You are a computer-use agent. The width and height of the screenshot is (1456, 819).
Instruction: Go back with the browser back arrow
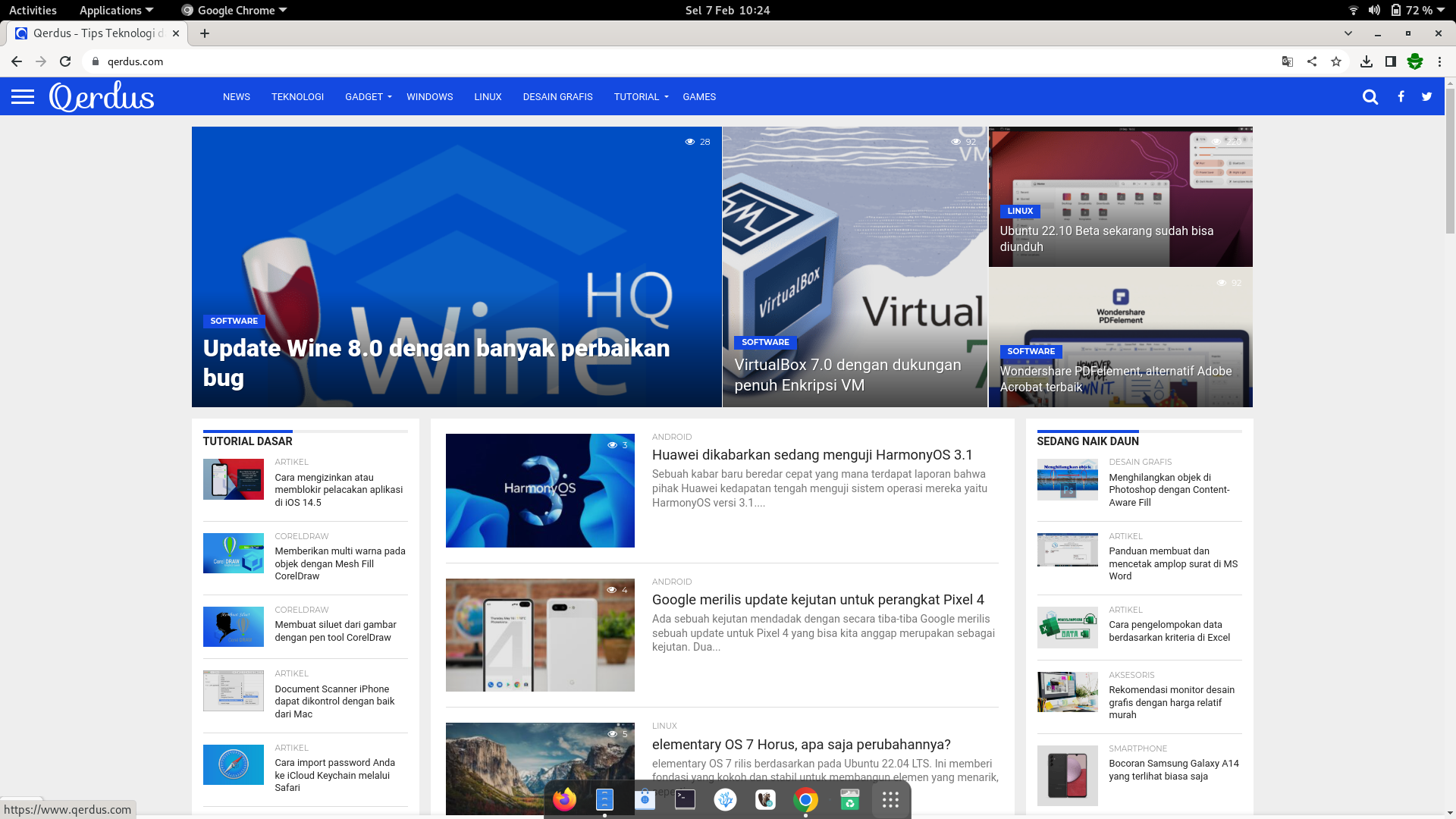pos(17,61)
